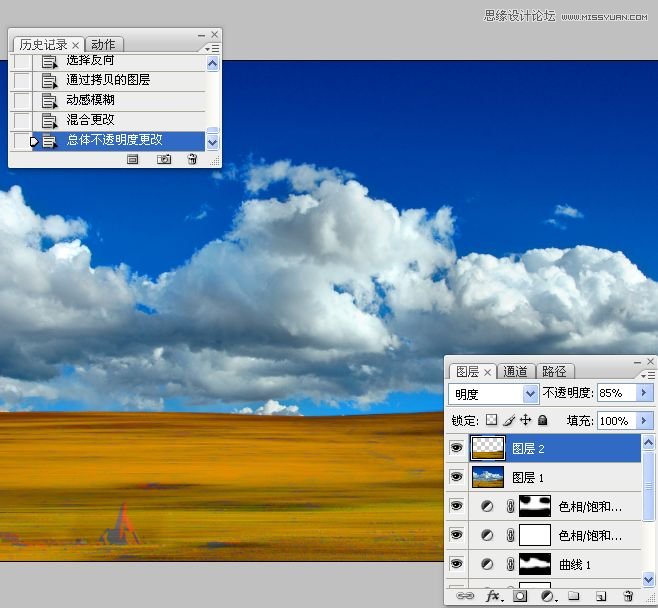Hide the 曲线 1 adjustment layer
Image resolution: width=658 pixels, height=608 pixels.
click(457, 564)
